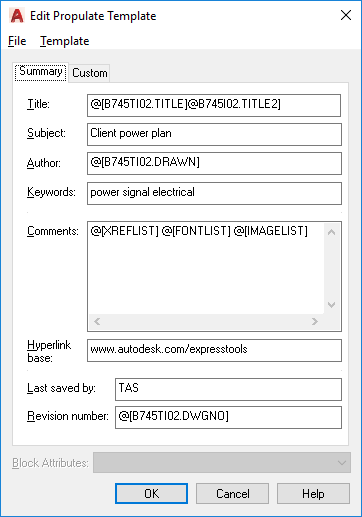Click the Subject field with Client power plan
This screenshot has width=362, height=517.
pyautogui.click(x=214, y=134)
